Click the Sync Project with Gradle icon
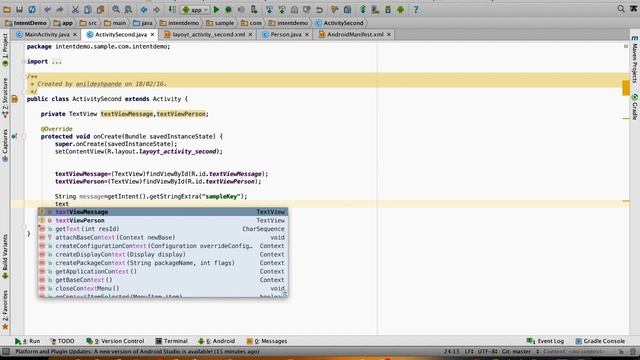The height and width of the screenshot is (360, 640). coord(363,9)
